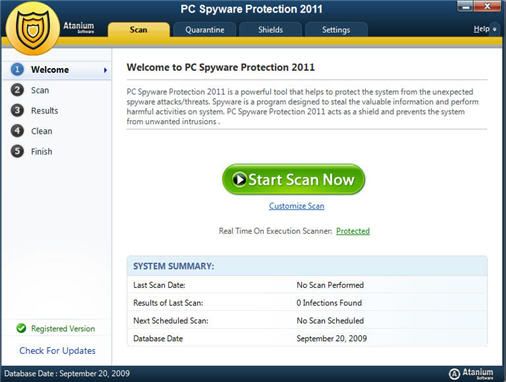Click the green Registered Version checkmark icon
The width and height of the screenshot is (506, 382).
(x=21, y=328)
